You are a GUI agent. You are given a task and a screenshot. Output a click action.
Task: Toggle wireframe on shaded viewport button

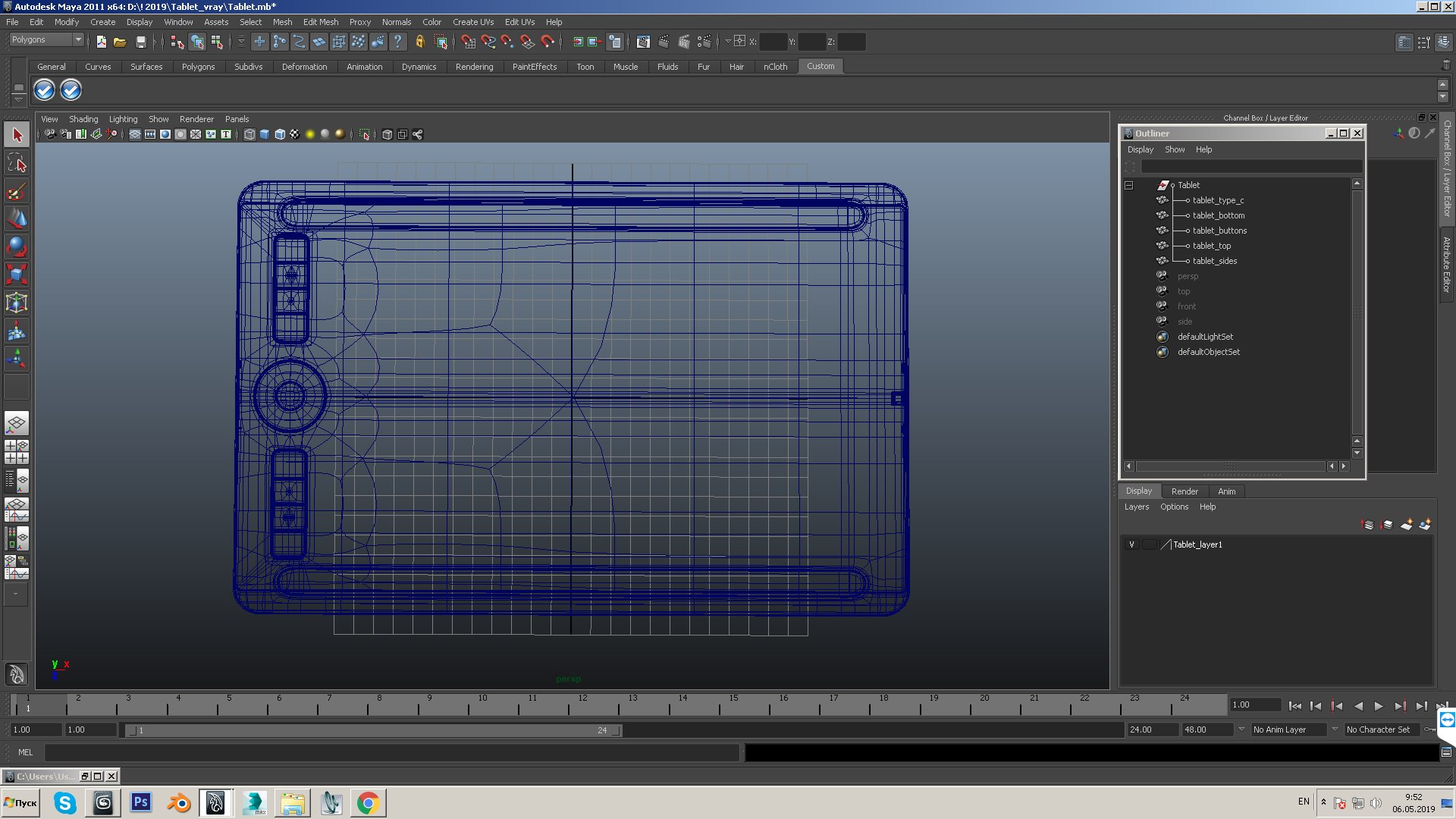pos(280,134)
